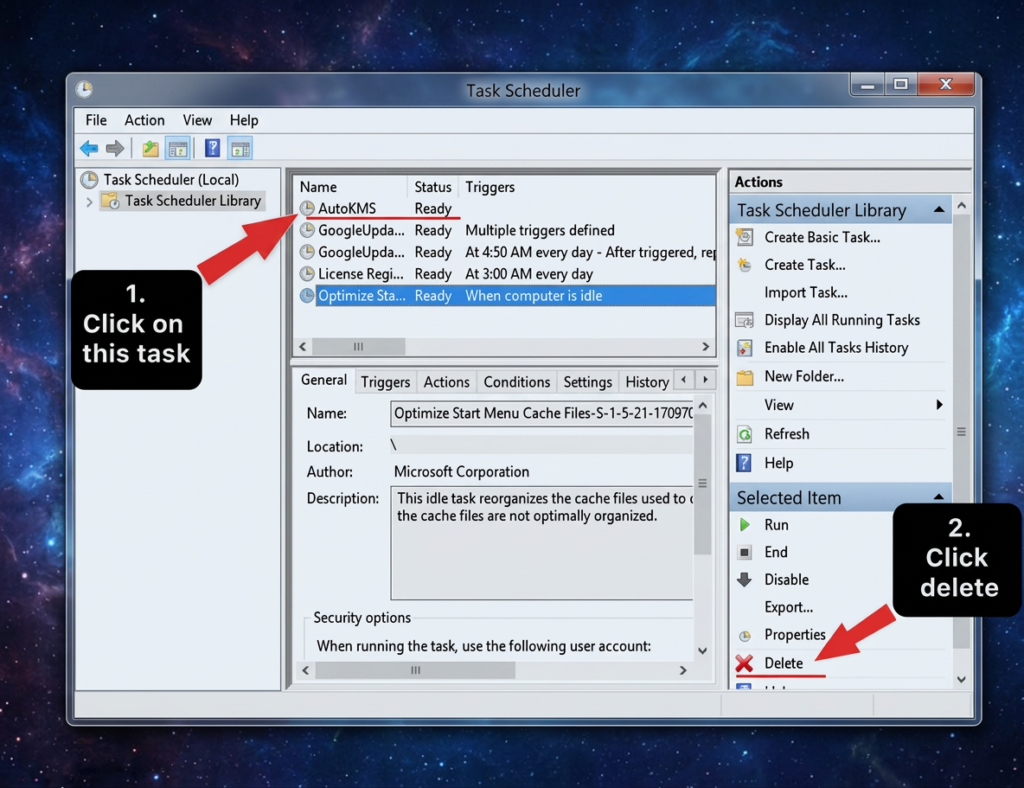The height and width of the screenshot is (788, 1024).
Task: Open the View menu in menu bar
Action: [197, 120]
